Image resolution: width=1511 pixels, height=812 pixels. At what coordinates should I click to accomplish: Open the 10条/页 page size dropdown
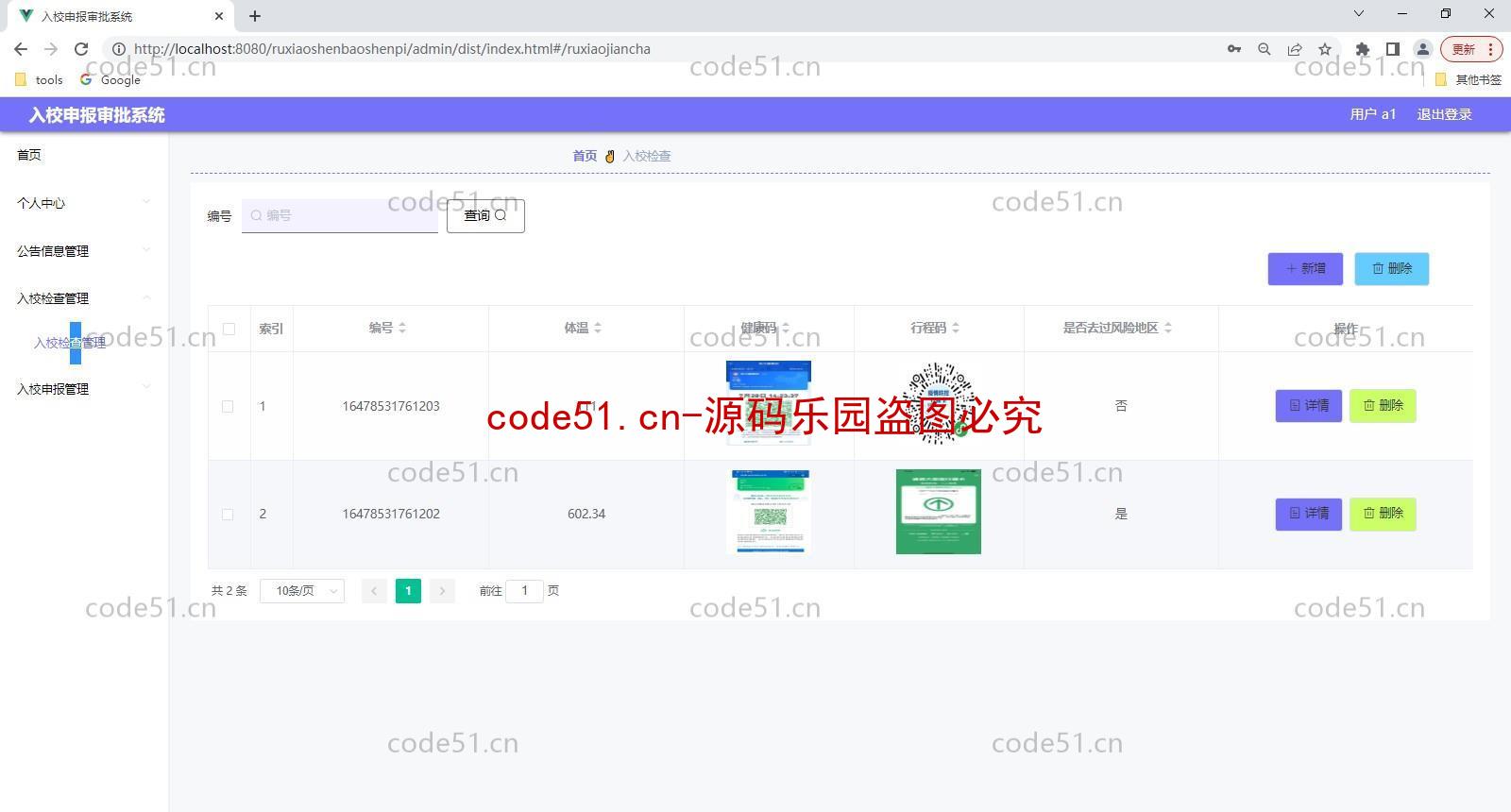pos(302,591)
